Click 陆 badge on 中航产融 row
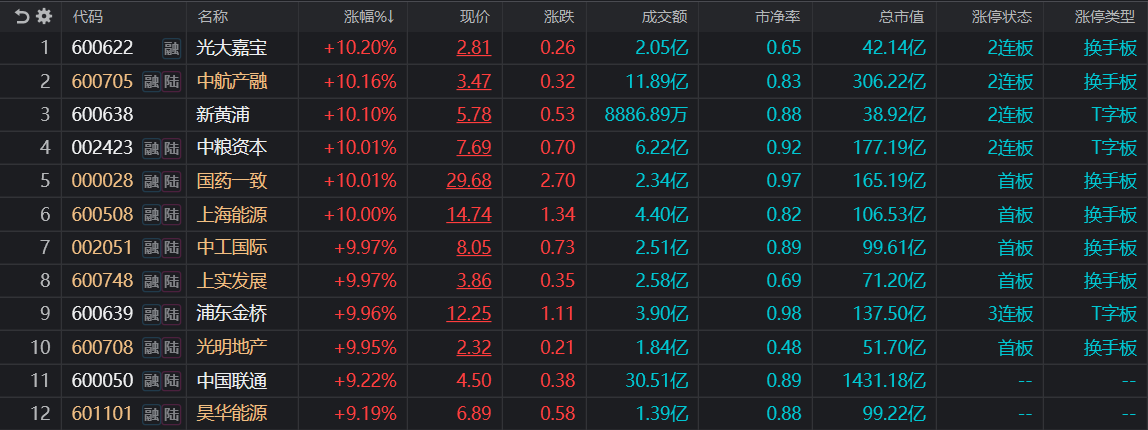This screenshot has height=430, width=1148. point(171,81)
